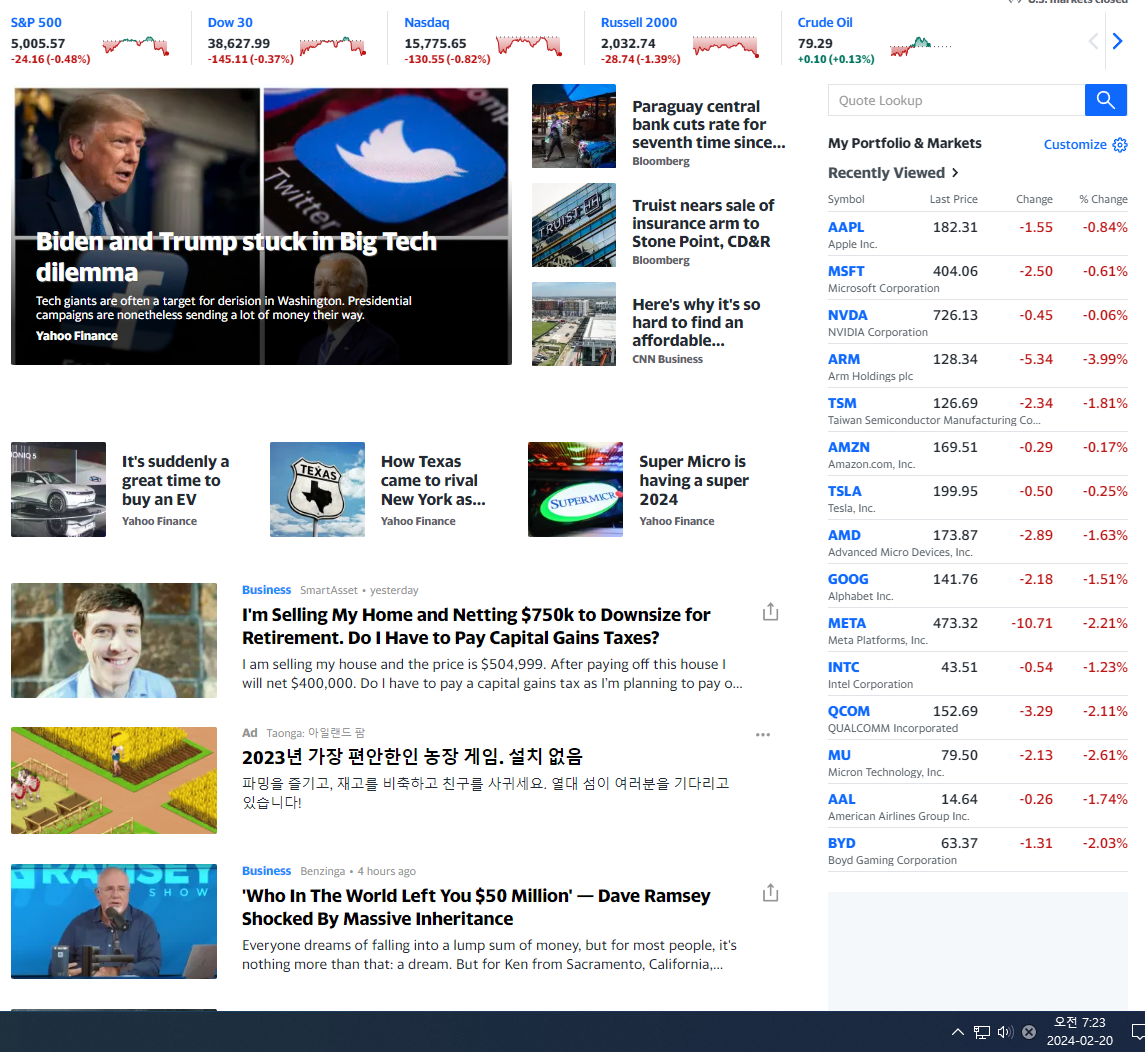Image resolution: width=1145 pixels, height=1052 pixels.
Task: Open network status icon in taskbar
Action: (982, 1032)
